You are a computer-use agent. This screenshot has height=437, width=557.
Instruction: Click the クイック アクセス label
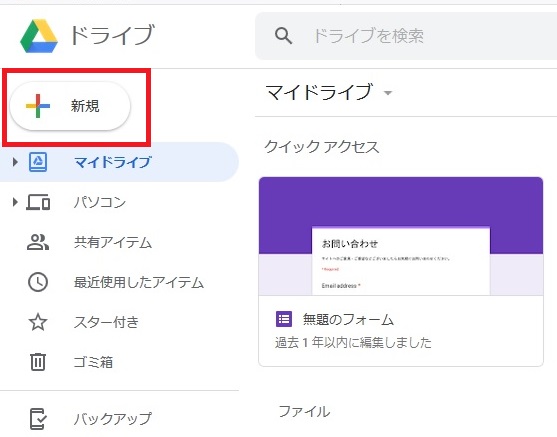322,147
